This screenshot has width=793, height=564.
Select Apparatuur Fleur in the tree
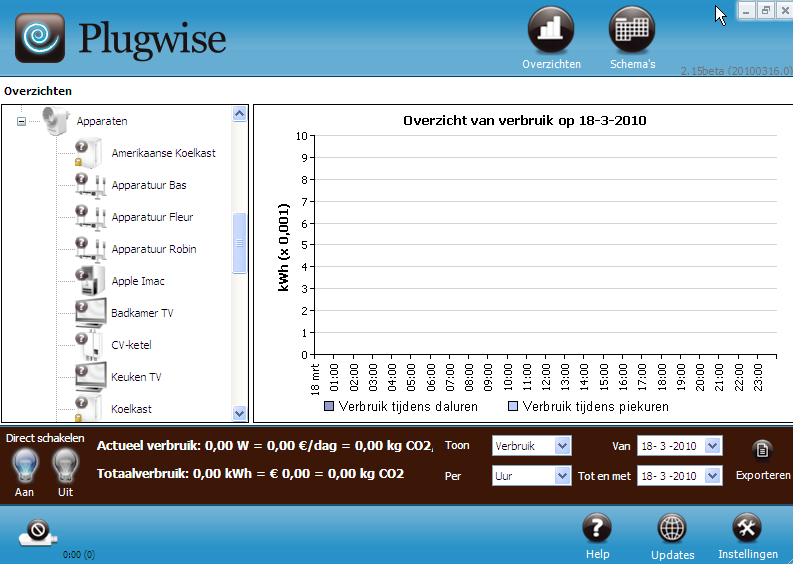(x=152, y=217)
